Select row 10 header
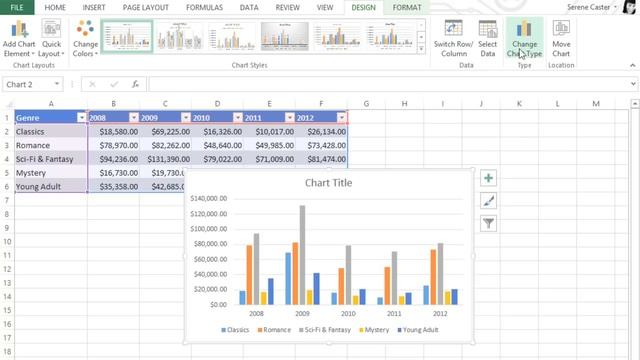This screenshot has height=360, width=640. (x=7, y=242)
